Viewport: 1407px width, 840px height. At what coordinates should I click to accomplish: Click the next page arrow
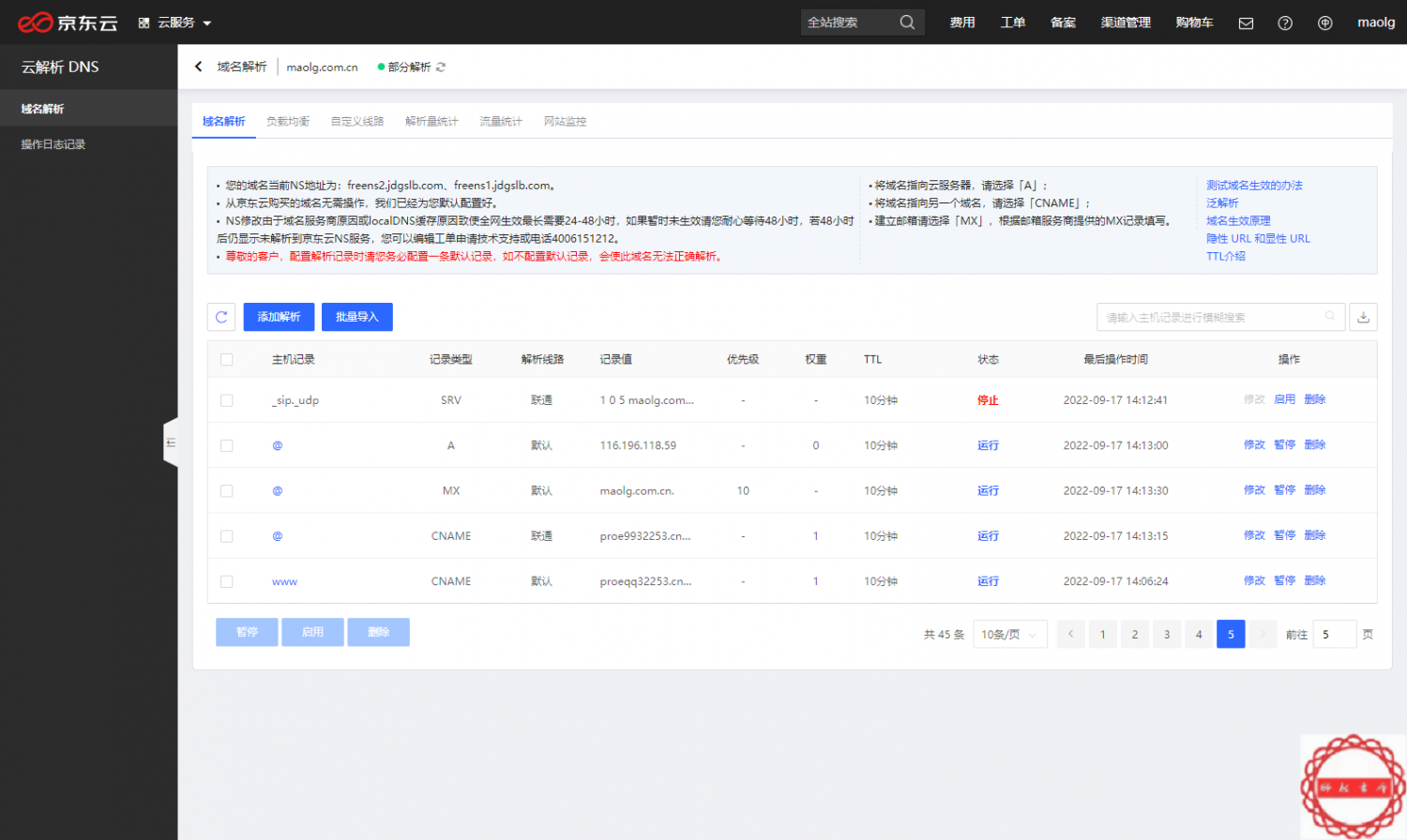coord(1263,635)
